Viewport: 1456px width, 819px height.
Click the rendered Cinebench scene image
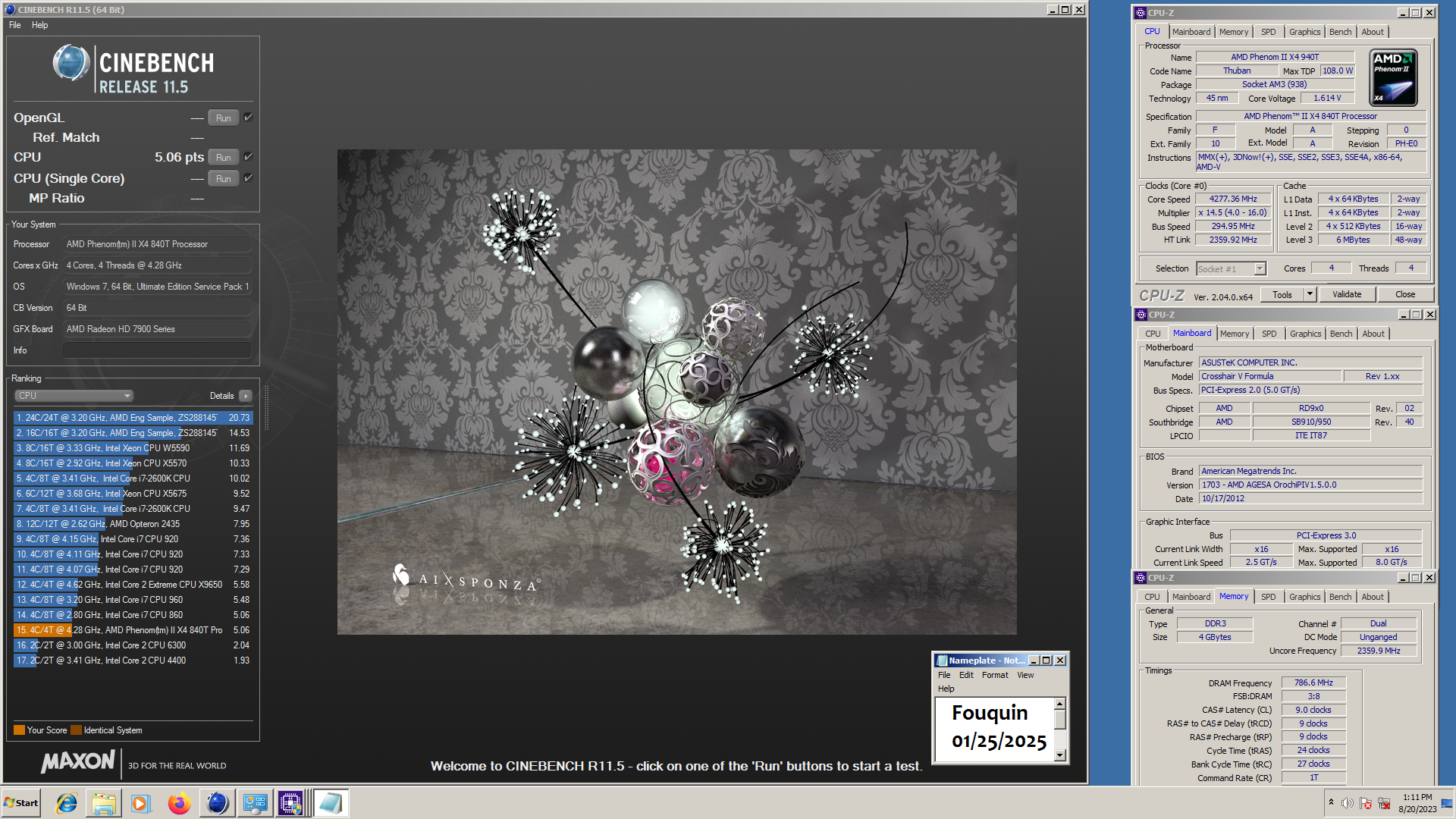(x=676, y=391)
